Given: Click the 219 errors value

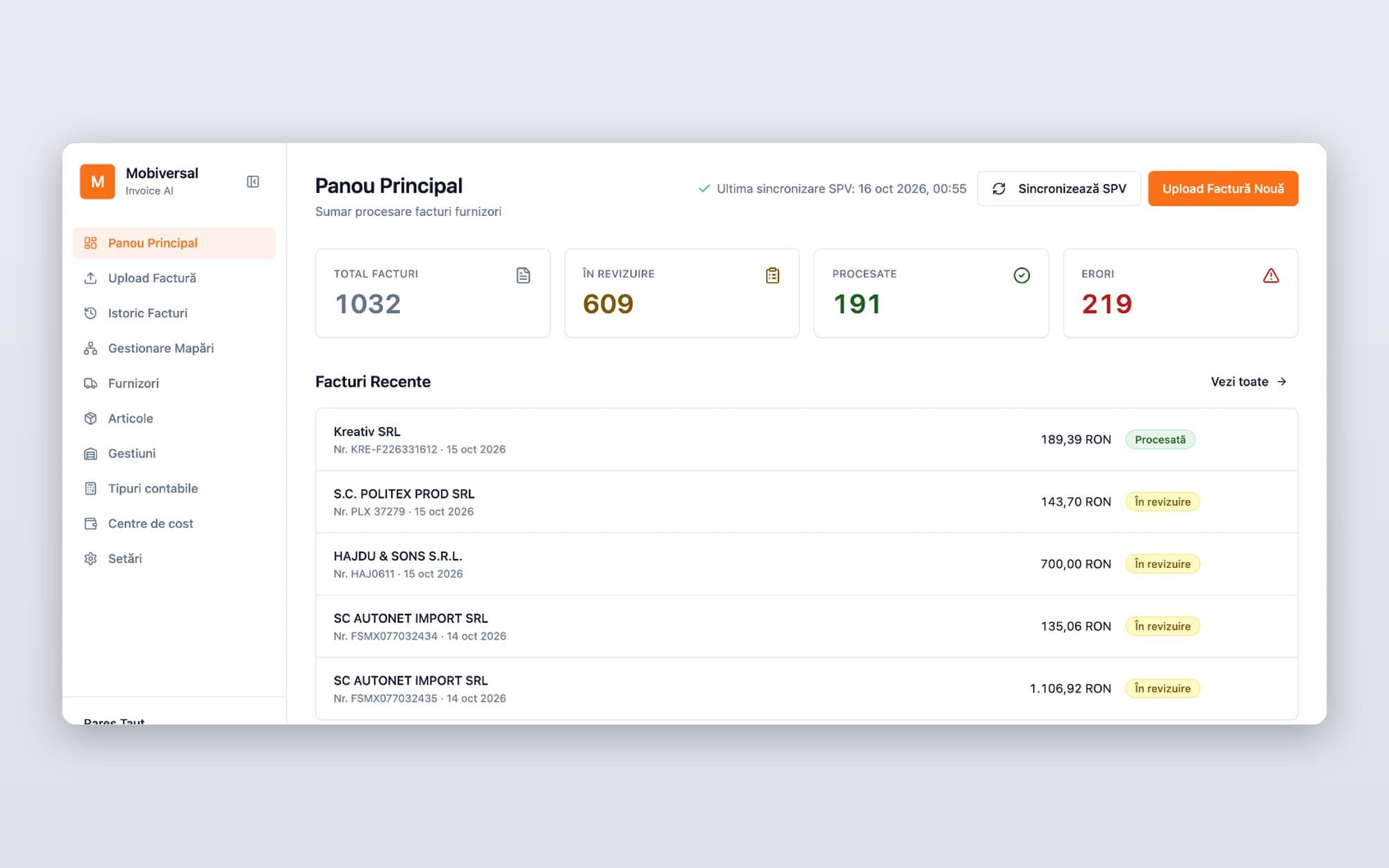Looking at the screenshot, I should [1107, 304].
